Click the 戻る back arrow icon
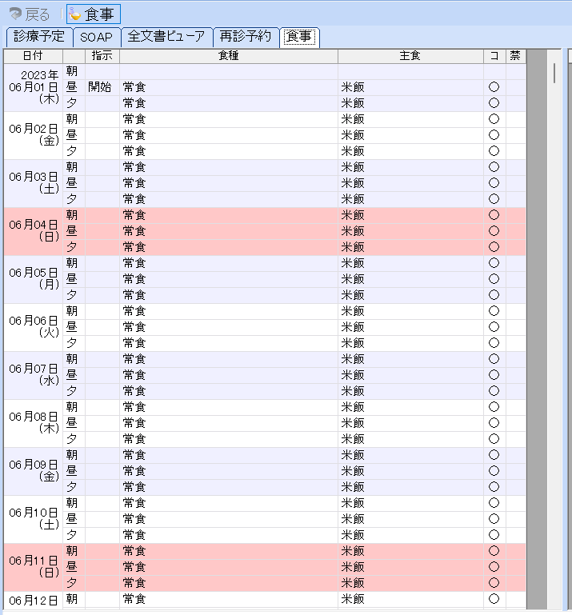572x615 pixels. pos(16,15)
